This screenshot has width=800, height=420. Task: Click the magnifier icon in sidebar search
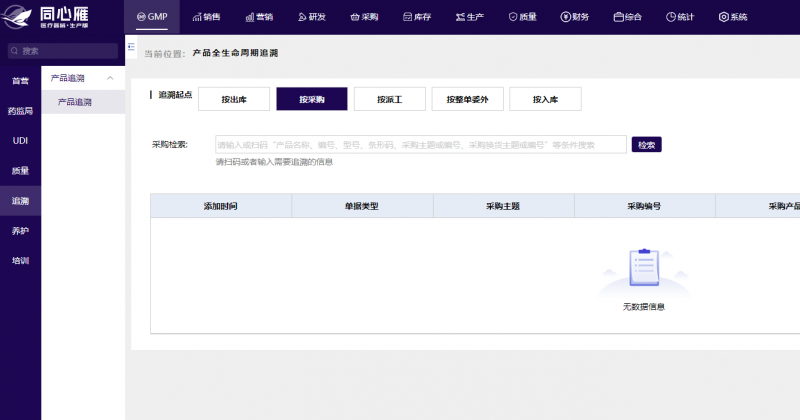tap(14, 51)
